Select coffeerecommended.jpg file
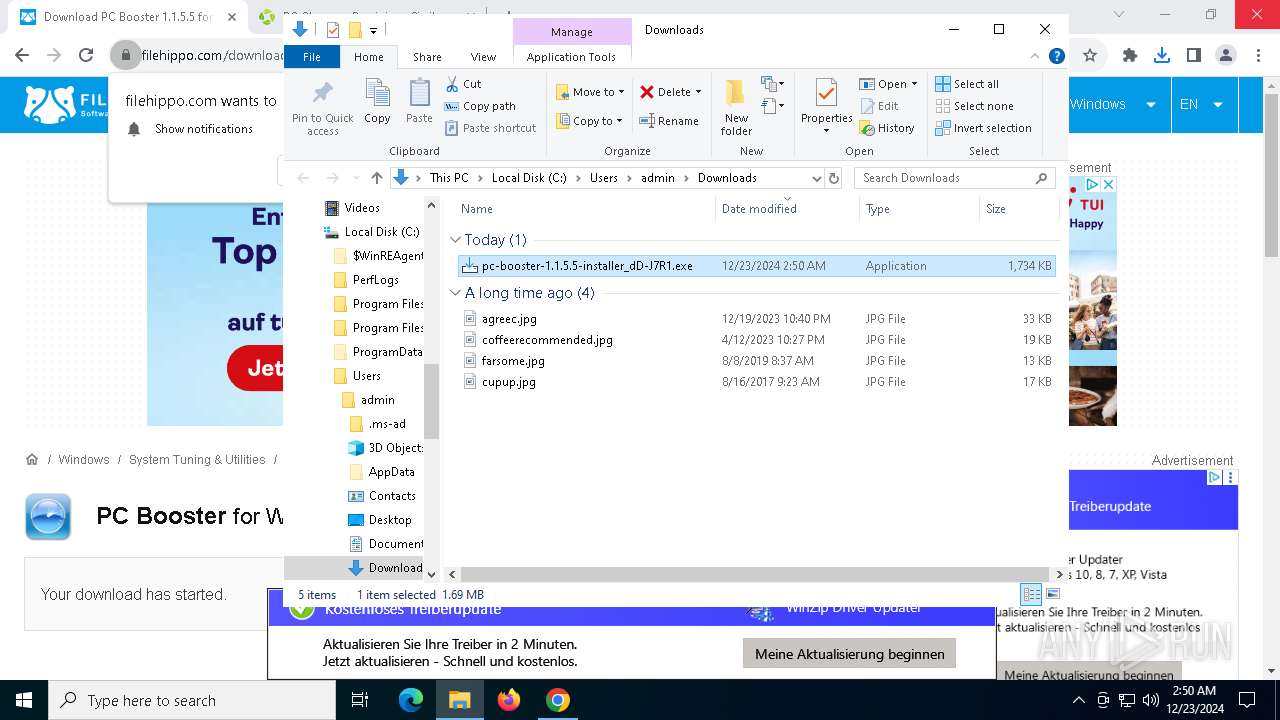The height and width of the screenshot is (720, 1280). tap(756, 340)
